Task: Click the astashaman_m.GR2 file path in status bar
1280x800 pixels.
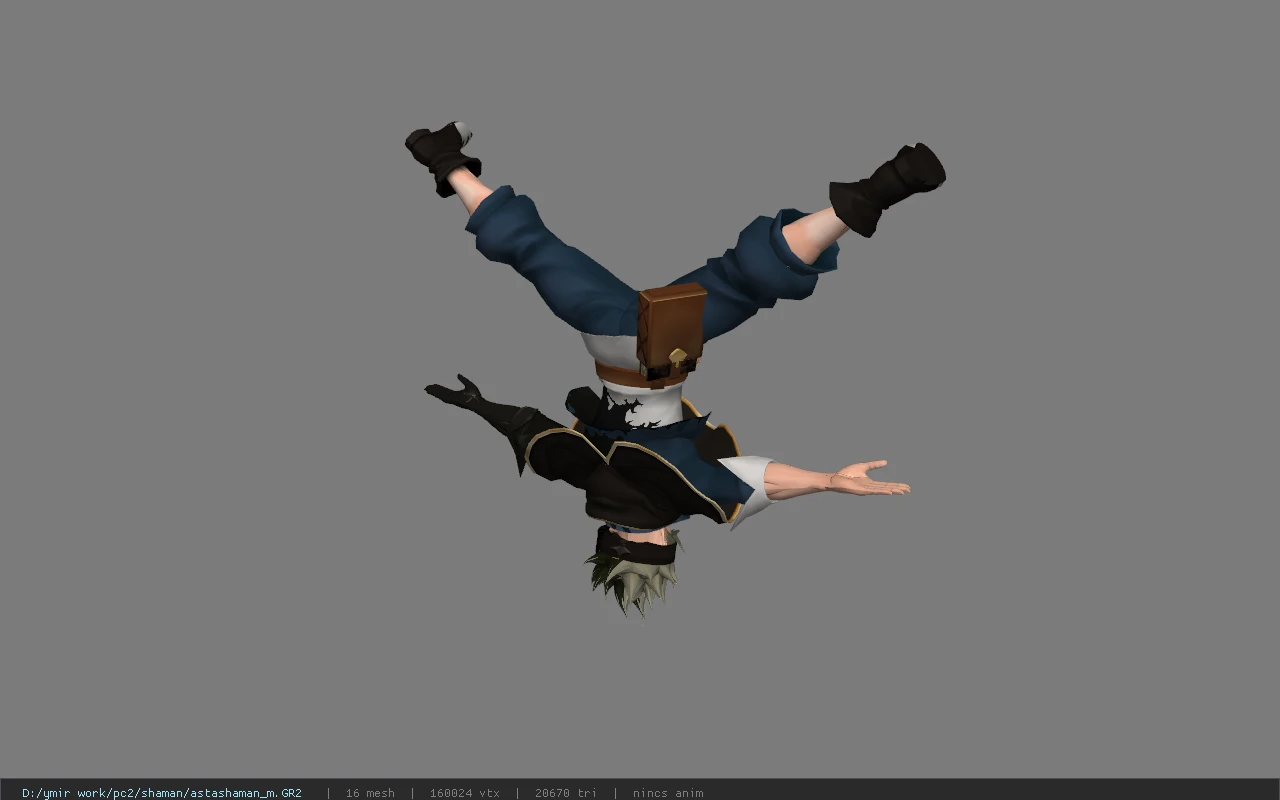Action: click(x=162, y=793)
